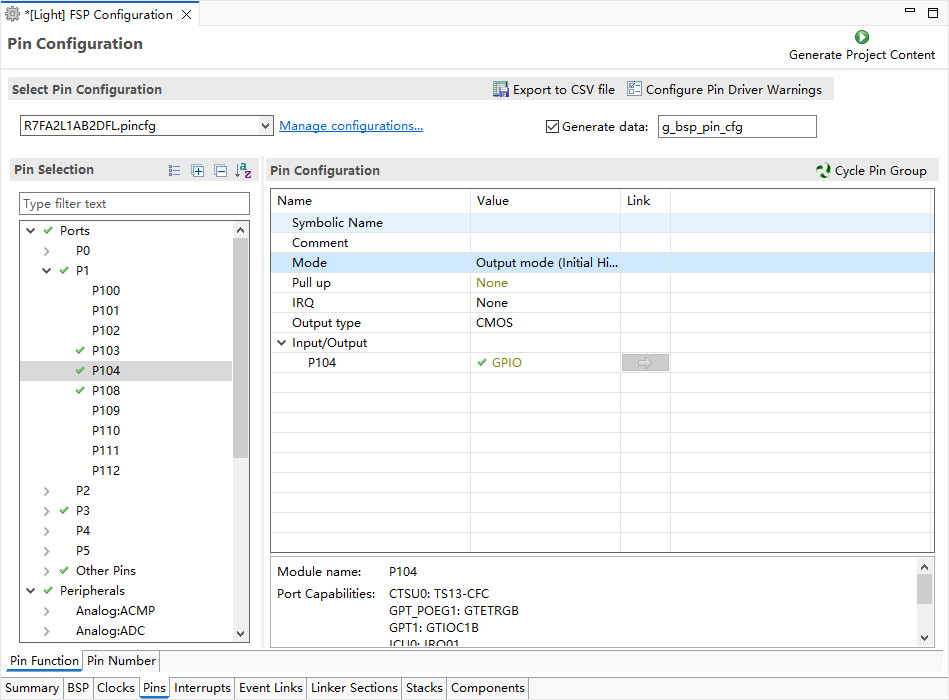Collapse the Peripherals tree node
This screenshot has width=949, height=700.
[x=31, y=590]
